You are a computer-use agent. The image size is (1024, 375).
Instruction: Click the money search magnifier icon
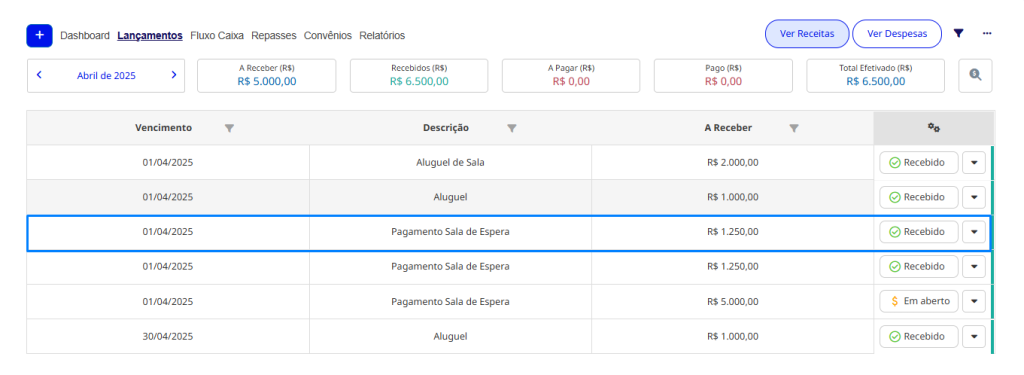click(975, 75)
